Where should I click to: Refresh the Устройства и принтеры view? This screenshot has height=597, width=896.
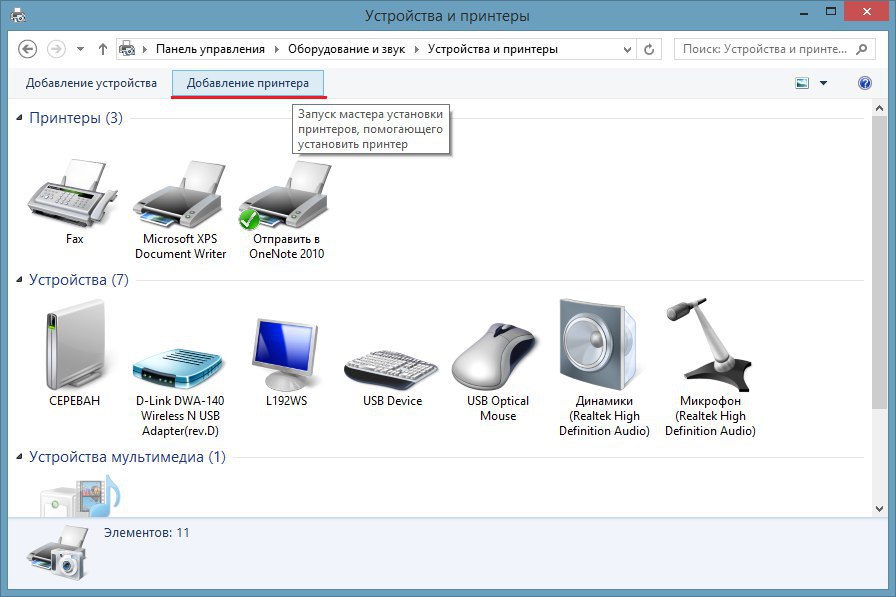(649, 49)
